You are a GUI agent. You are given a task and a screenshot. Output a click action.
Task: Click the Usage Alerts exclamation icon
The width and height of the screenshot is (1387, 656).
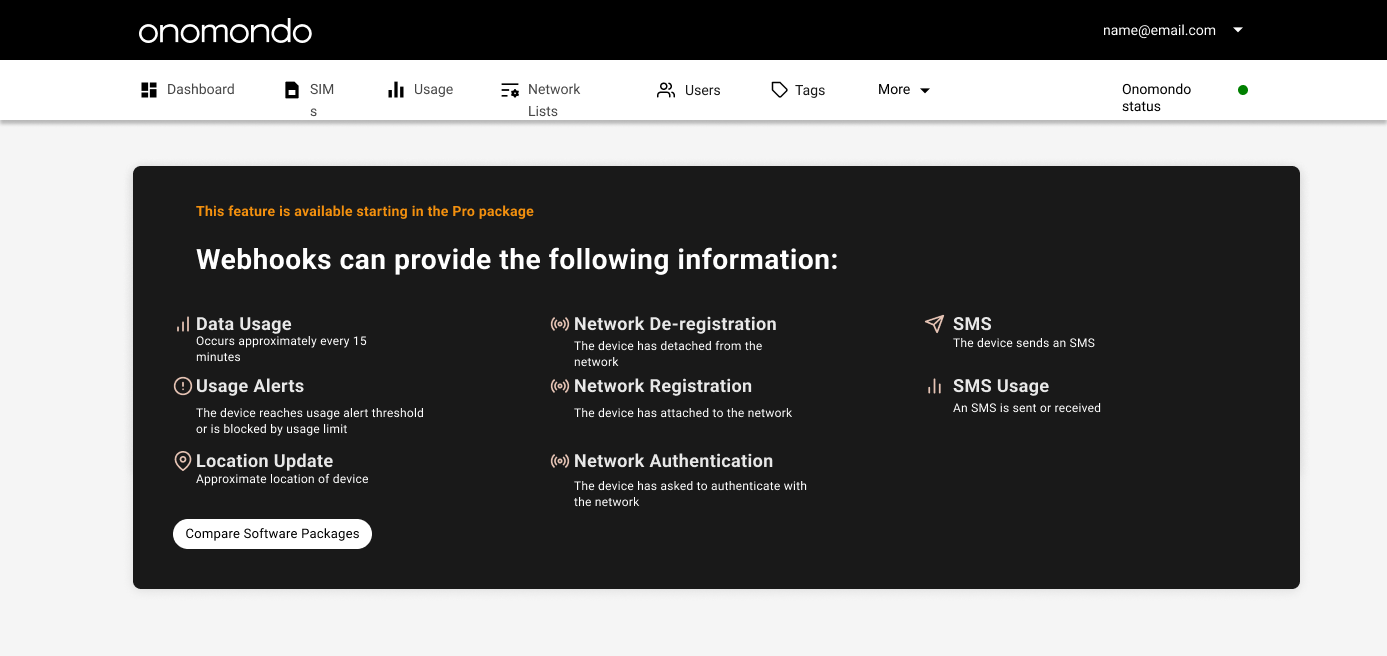point(183,386)
